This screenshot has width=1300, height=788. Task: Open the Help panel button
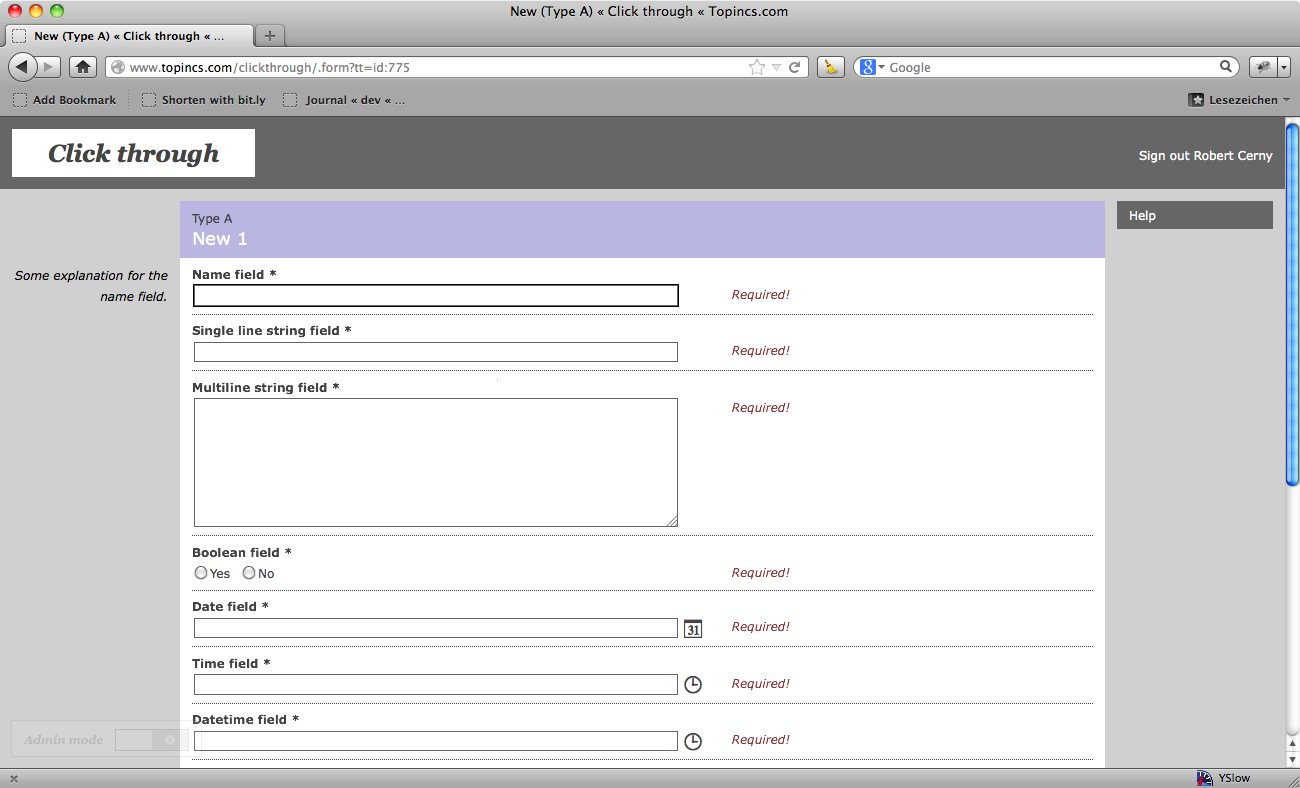(x=1194, y=215)
